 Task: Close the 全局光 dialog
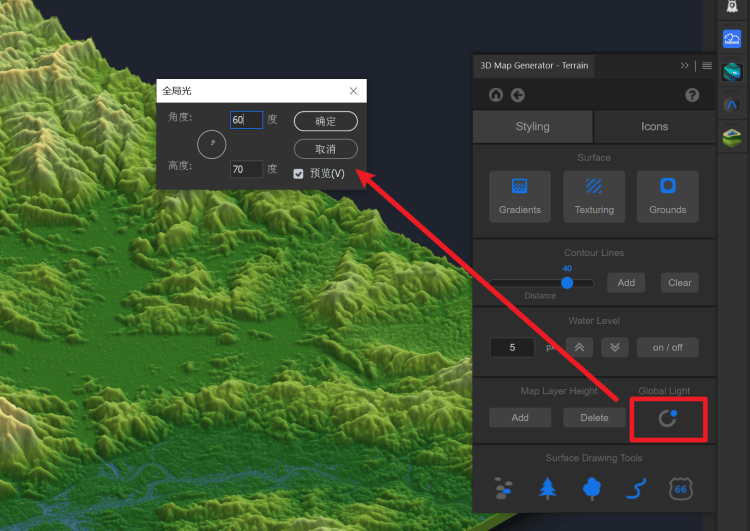point(353,90)
